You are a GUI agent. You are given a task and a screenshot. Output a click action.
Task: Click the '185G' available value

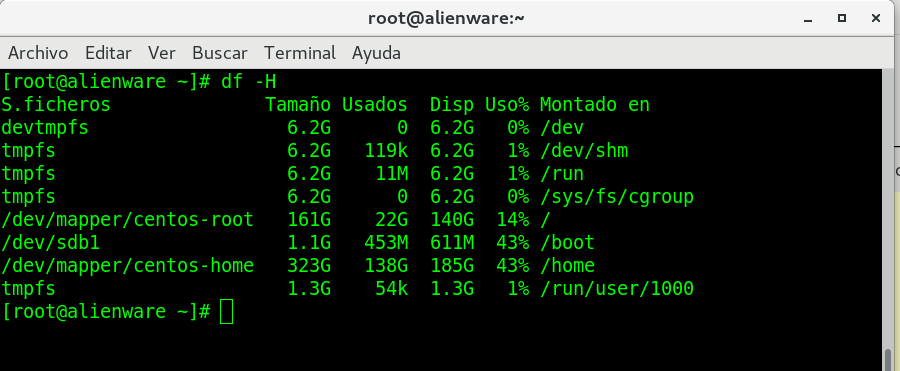(x=452, y=265)
